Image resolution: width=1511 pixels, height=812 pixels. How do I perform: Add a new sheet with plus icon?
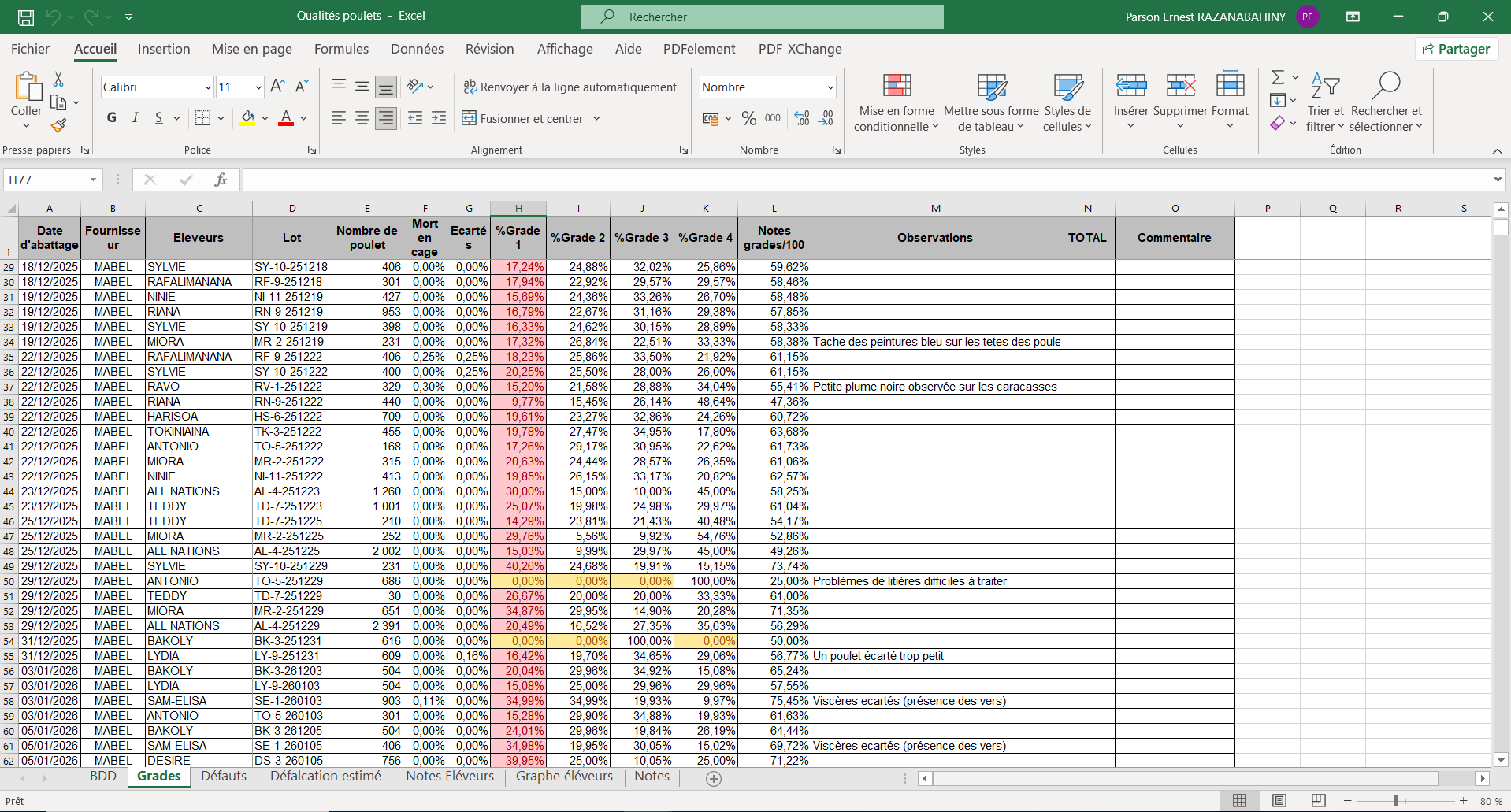coord(714,778)
